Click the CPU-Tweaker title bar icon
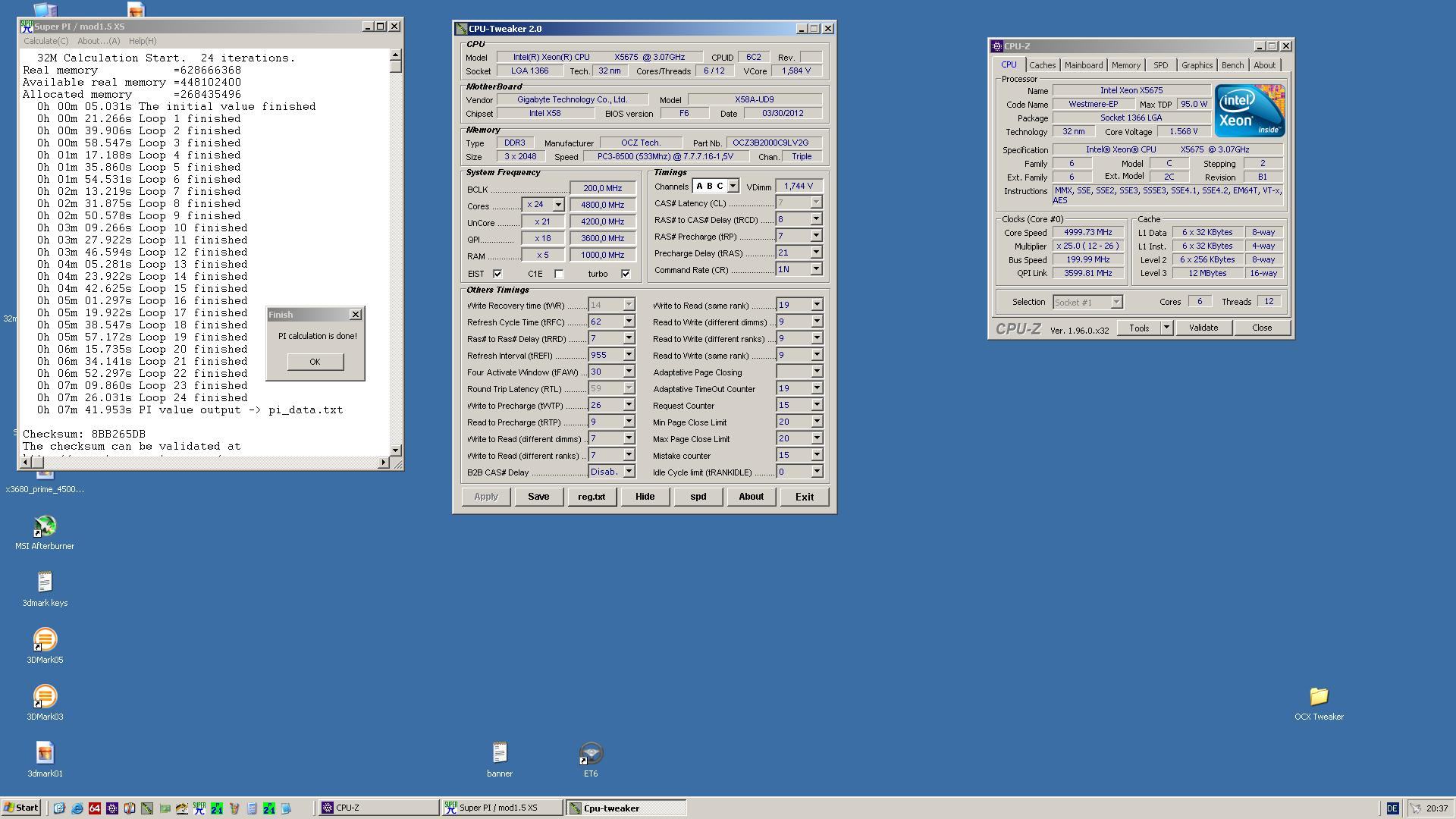The height and width of the screenshot is (819, 1456). (461, 29)
